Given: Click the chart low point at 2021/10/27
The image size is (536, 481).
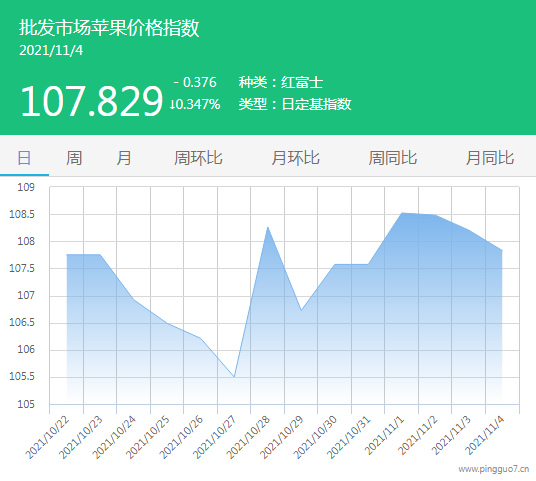Looking at the screenshot, I should (234, 377).
